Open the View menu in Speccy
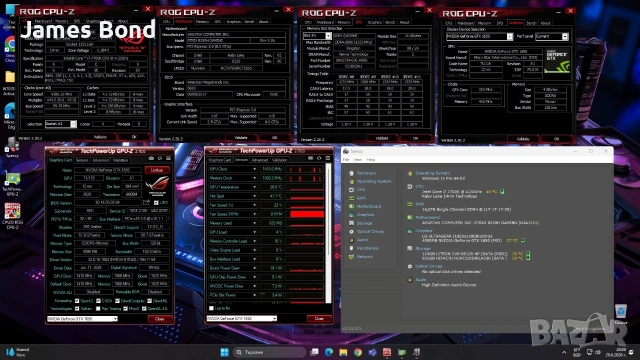The width and height of the screenshot is (640, 360). (x=358, y=160)
